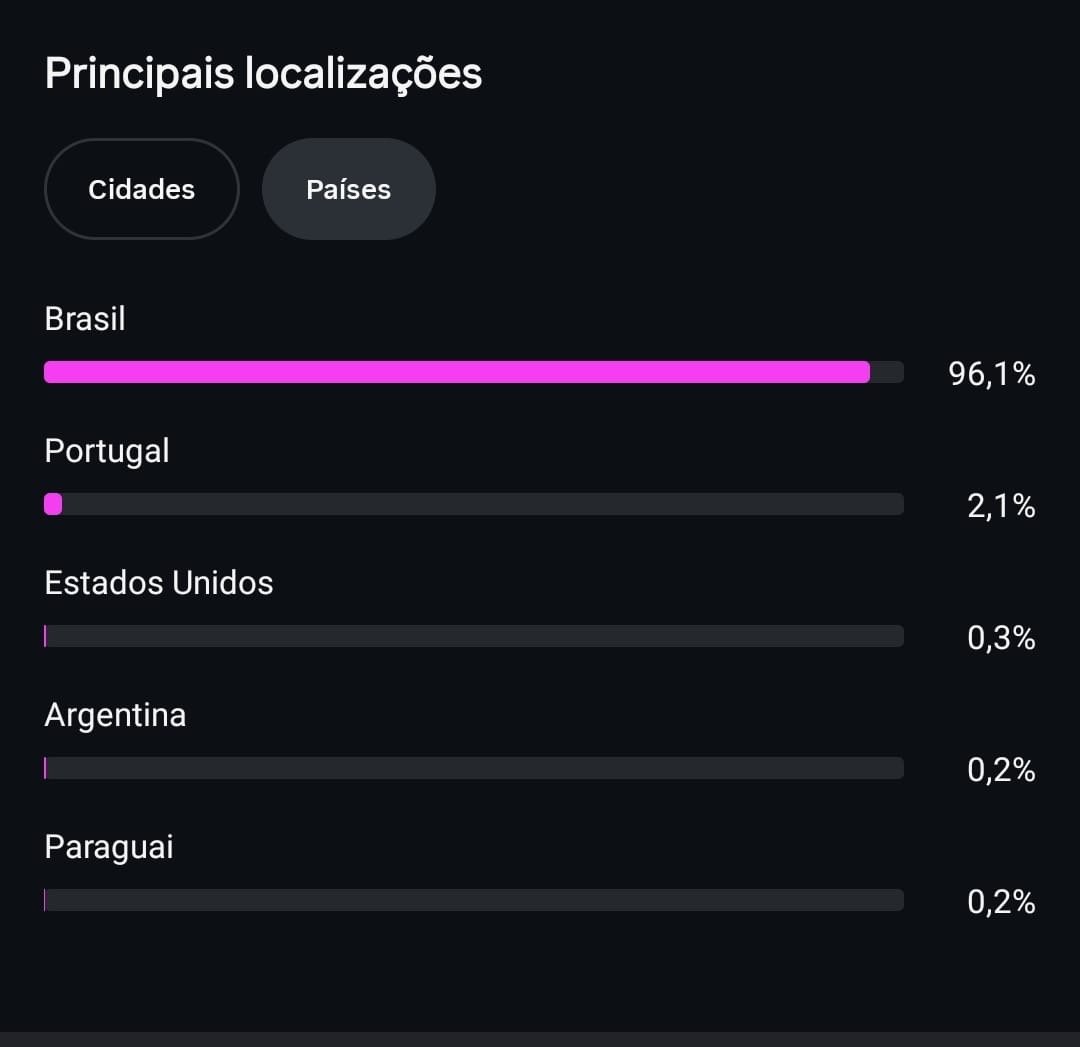Click the 0,3% value for Estados Unidos
The image size is (1080, 1047).
(x=1001, y=638)
